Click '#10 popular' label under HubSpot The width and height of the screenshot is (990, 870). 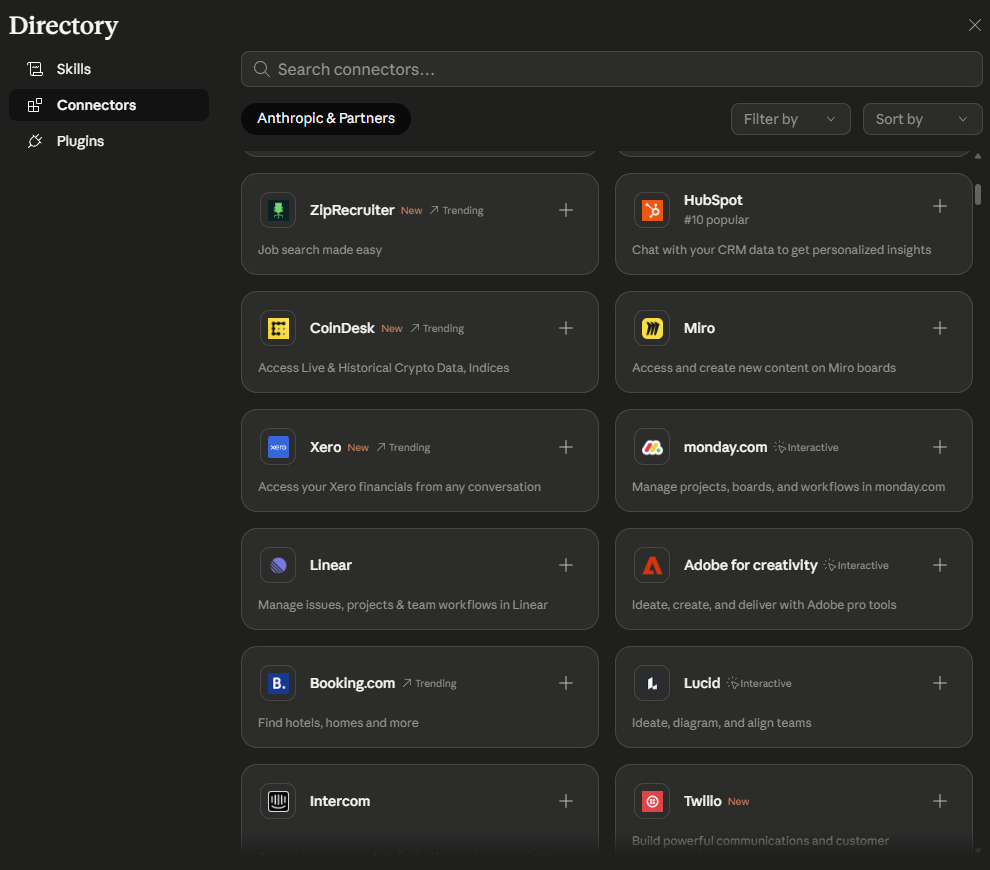(716, 220)
